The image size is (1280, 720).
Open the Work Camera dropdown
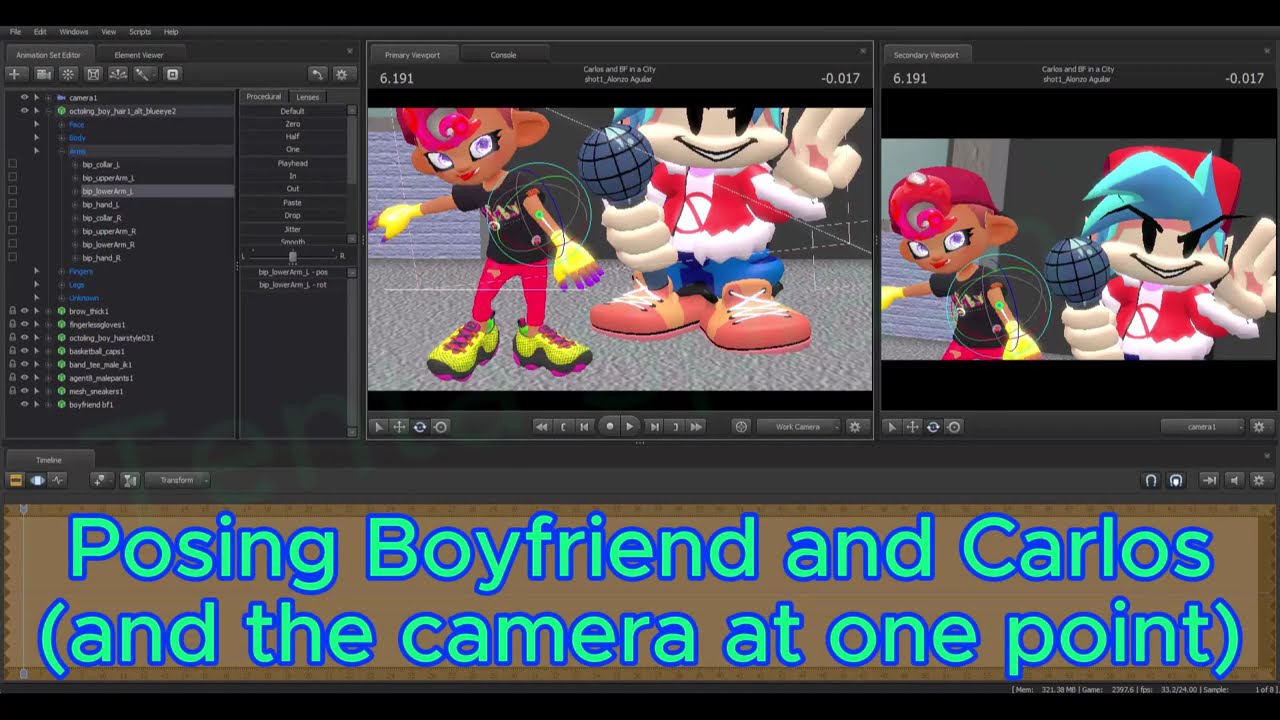[798, 427]
